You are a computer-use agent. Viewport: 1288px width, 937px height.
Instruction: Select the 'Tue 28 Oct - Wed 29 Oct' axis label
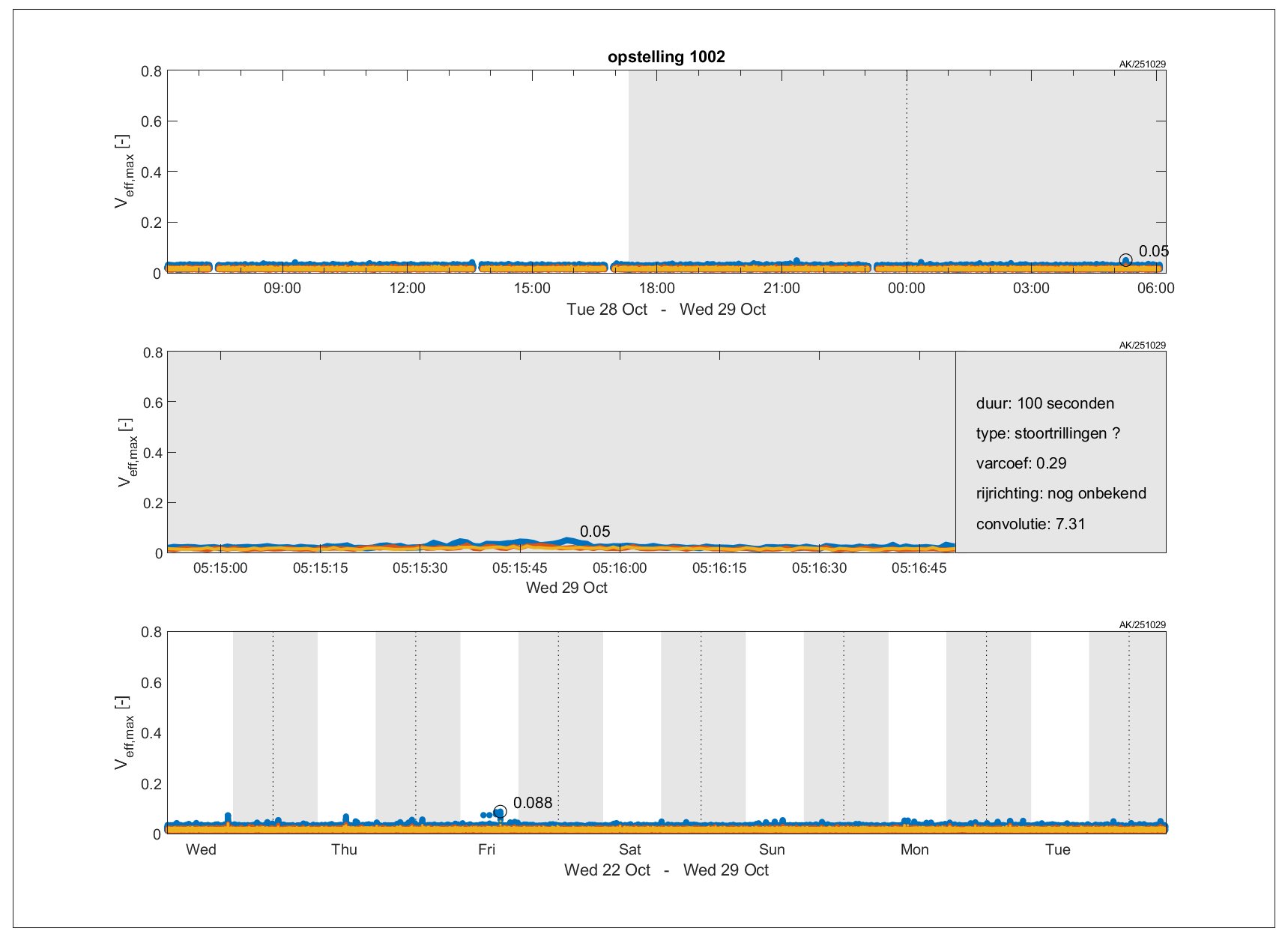click(666, 310)
